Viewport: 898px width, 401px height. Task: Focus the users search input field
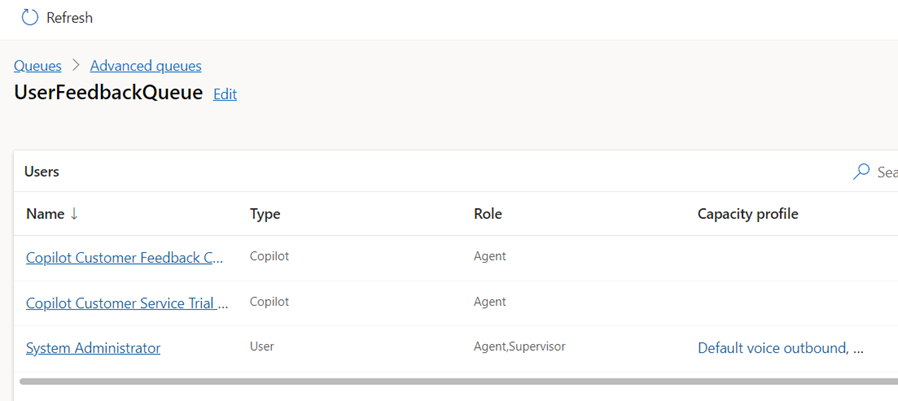885,172
